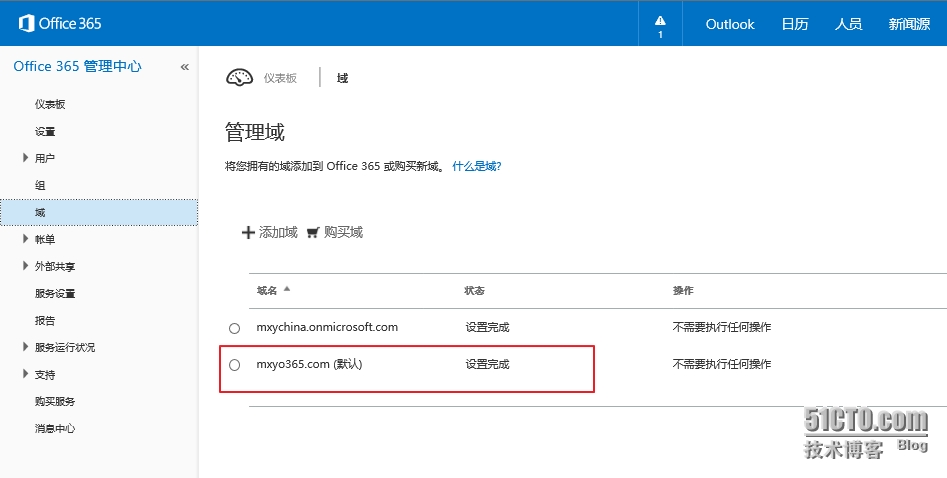Open 日历 in the top bar
Viewport: 947px width, 478px height.
click(x=795, y=24)
